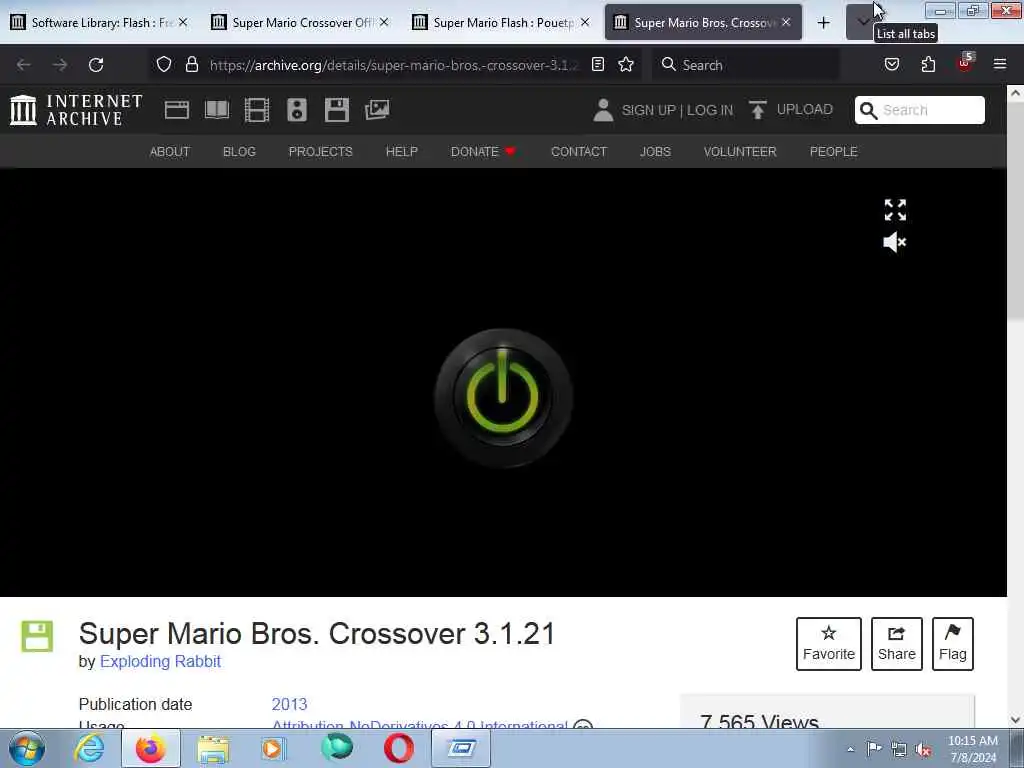The image size is (1024, 768).
Task: Click the Firefox Search box
Action: coord(745,65)
